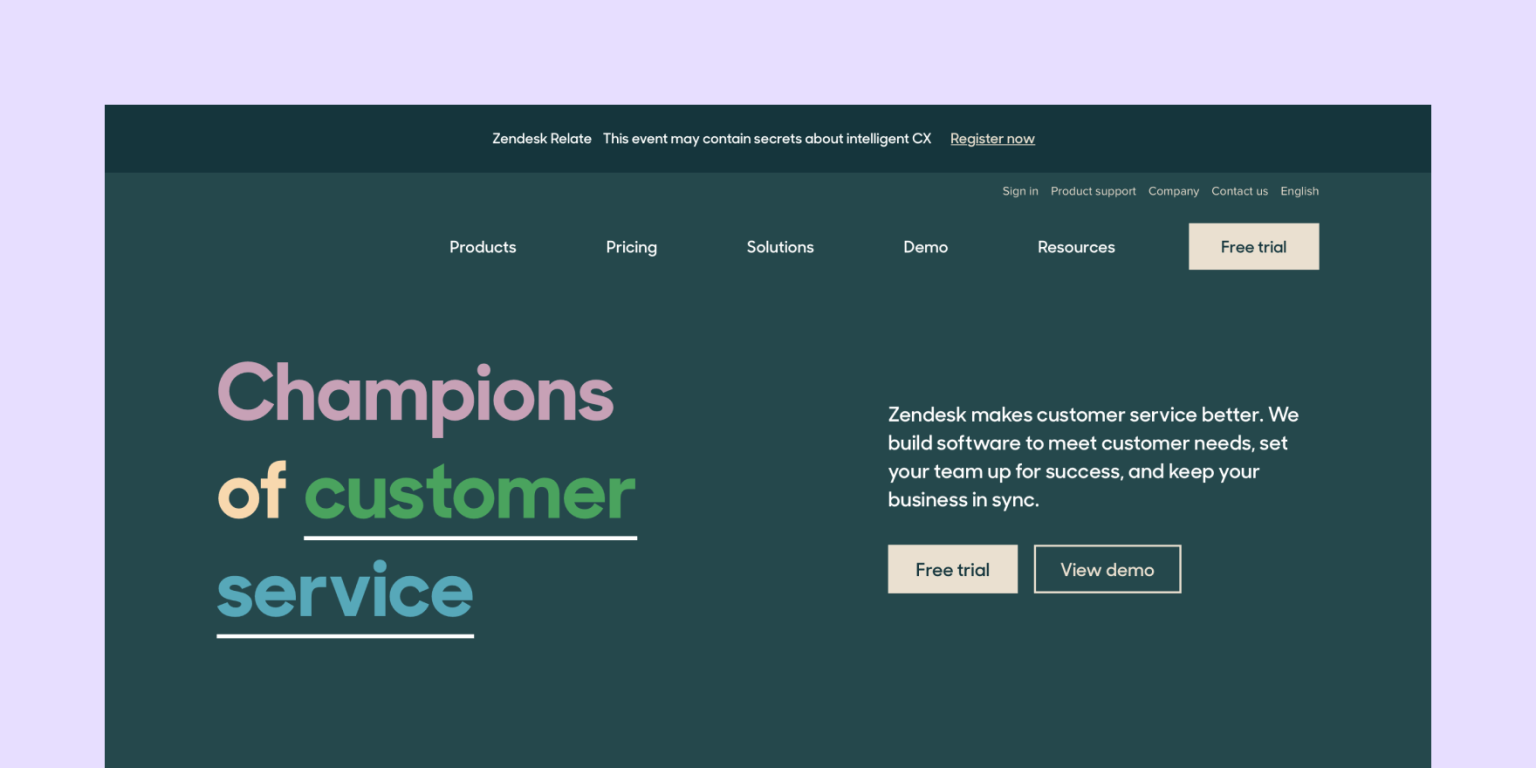Open the Sign in link
This screenshot has width=1536, height=768.
1020,191
